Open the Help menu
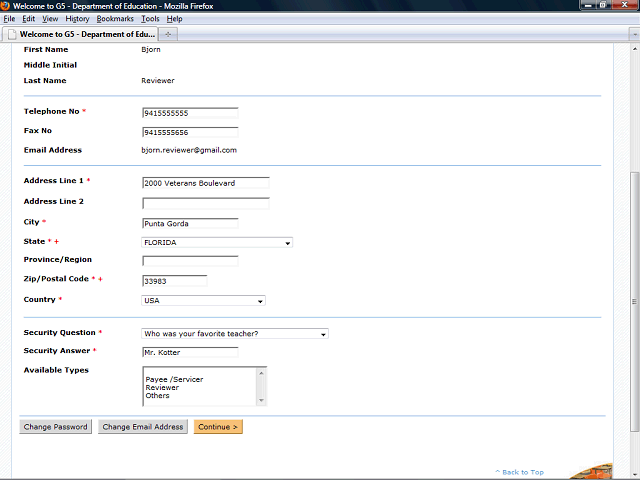Image resolution: width=640 pixels, height=480 pixels. (x=174, y=19)
